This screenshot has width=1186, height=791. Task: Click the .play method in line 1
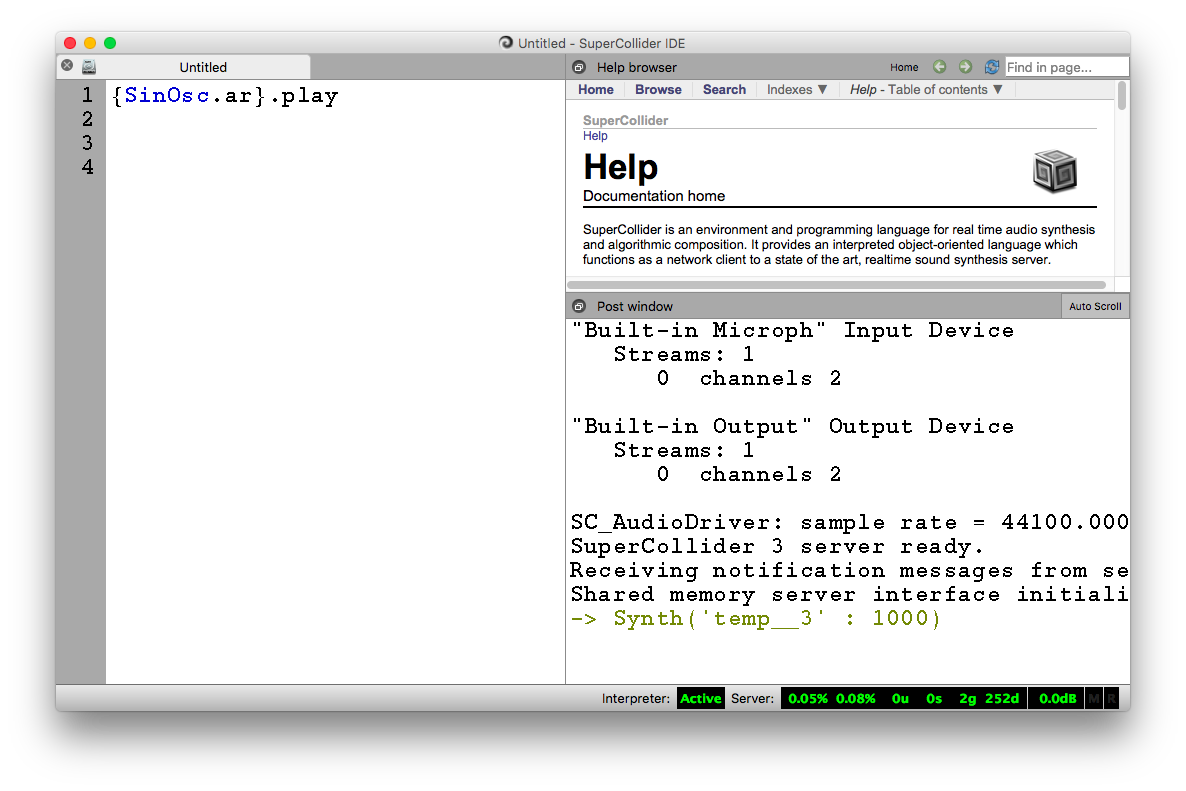(303, 96)
